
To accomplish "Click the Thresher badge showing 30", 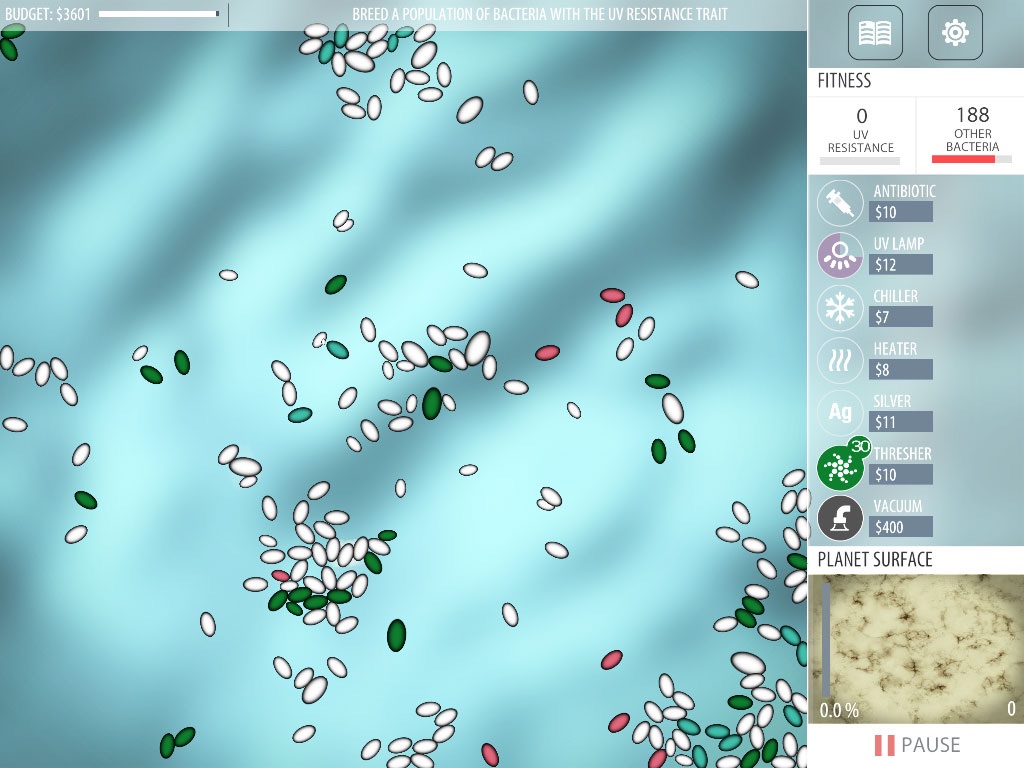I will point(860,447).
